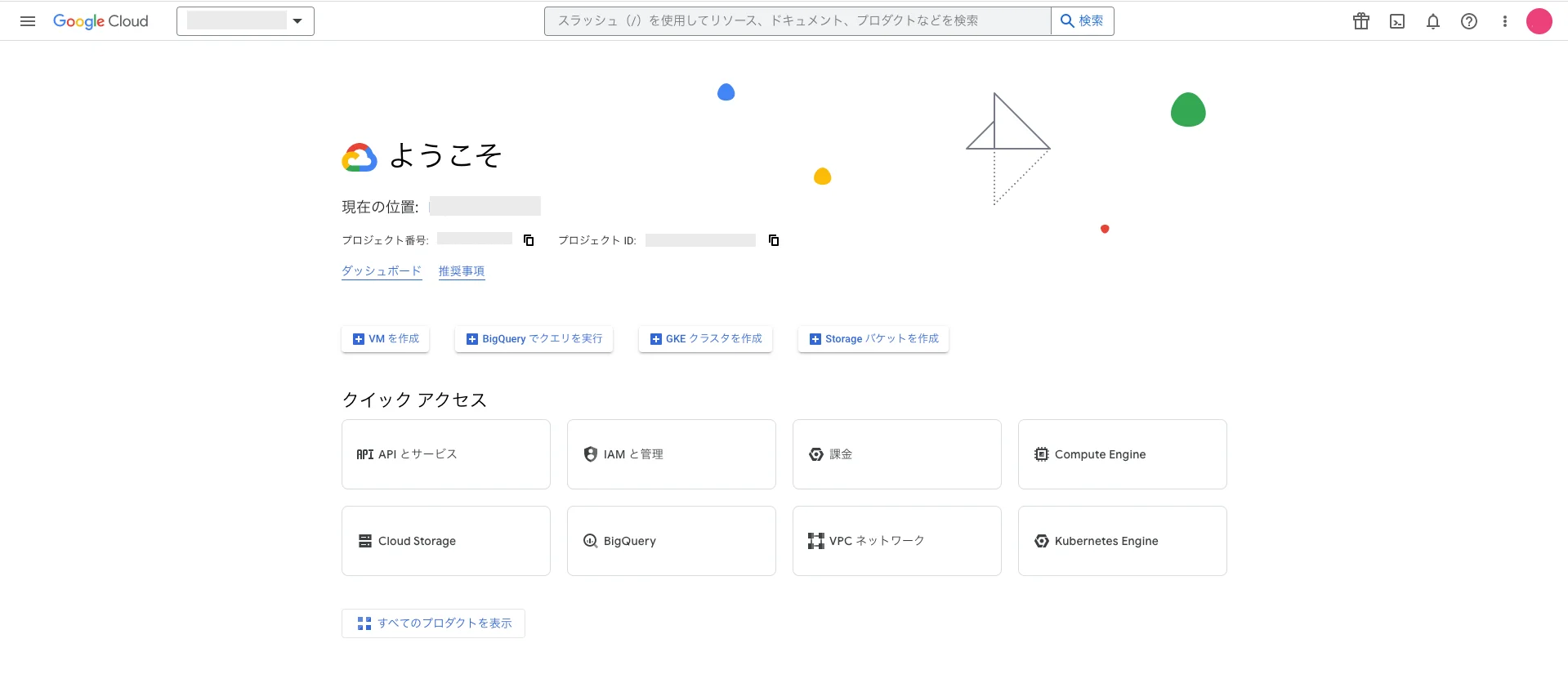
Task: Open the 推奨事項 link
Action: click(462, 271)
